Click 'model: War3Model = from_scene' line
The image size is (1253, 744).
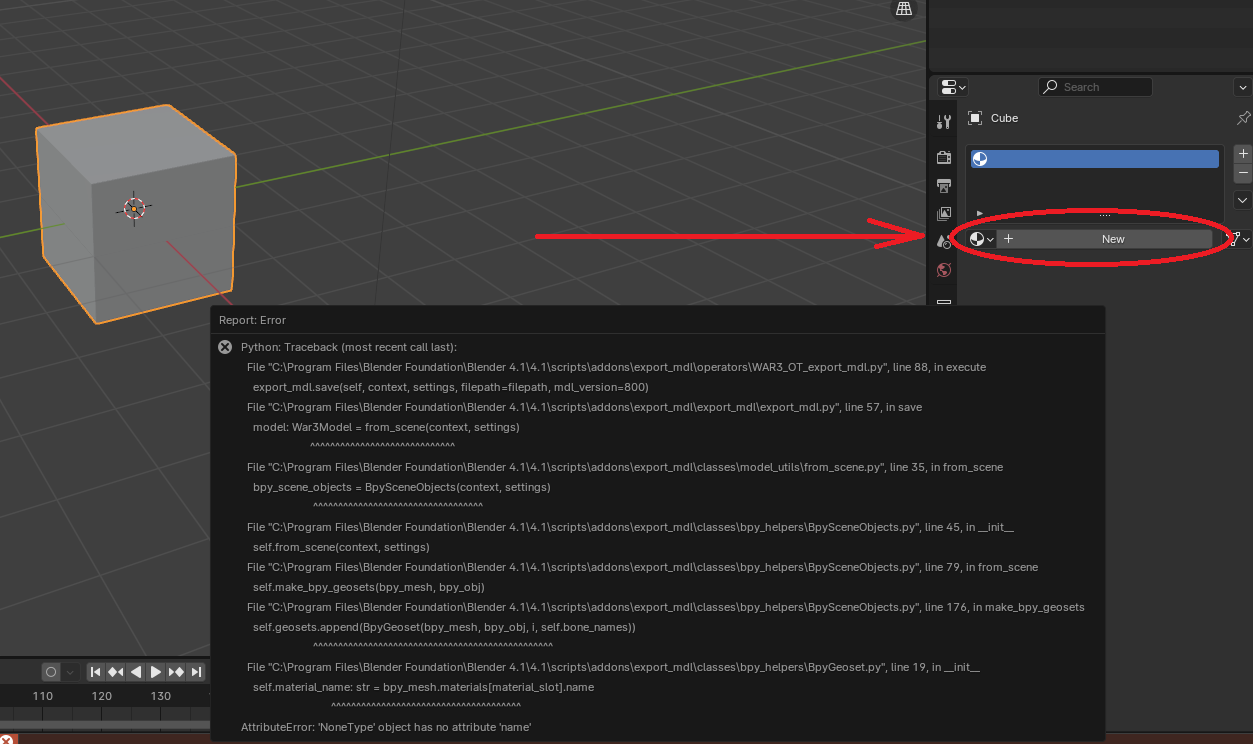tap(386, 427)
